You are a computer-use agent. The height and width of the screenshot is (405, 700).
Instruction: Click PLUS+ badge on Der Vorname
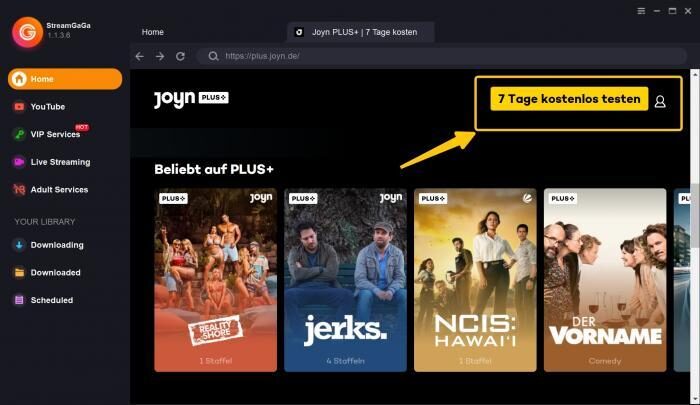tap(562, 199)
